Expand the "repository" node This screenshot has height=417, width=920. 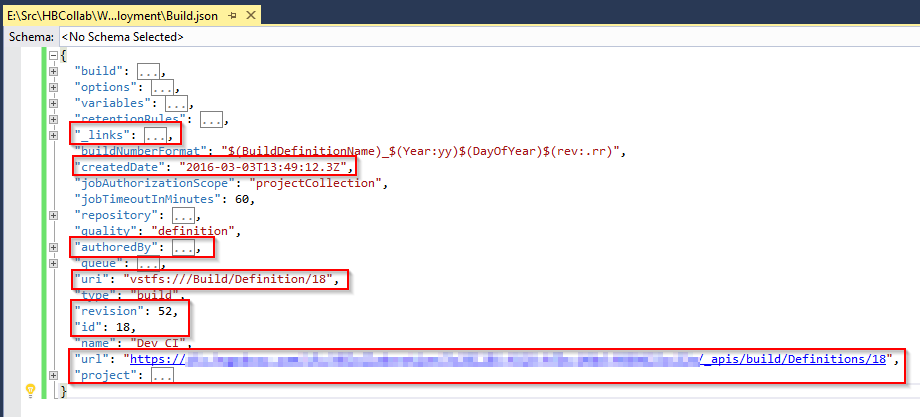53,215
